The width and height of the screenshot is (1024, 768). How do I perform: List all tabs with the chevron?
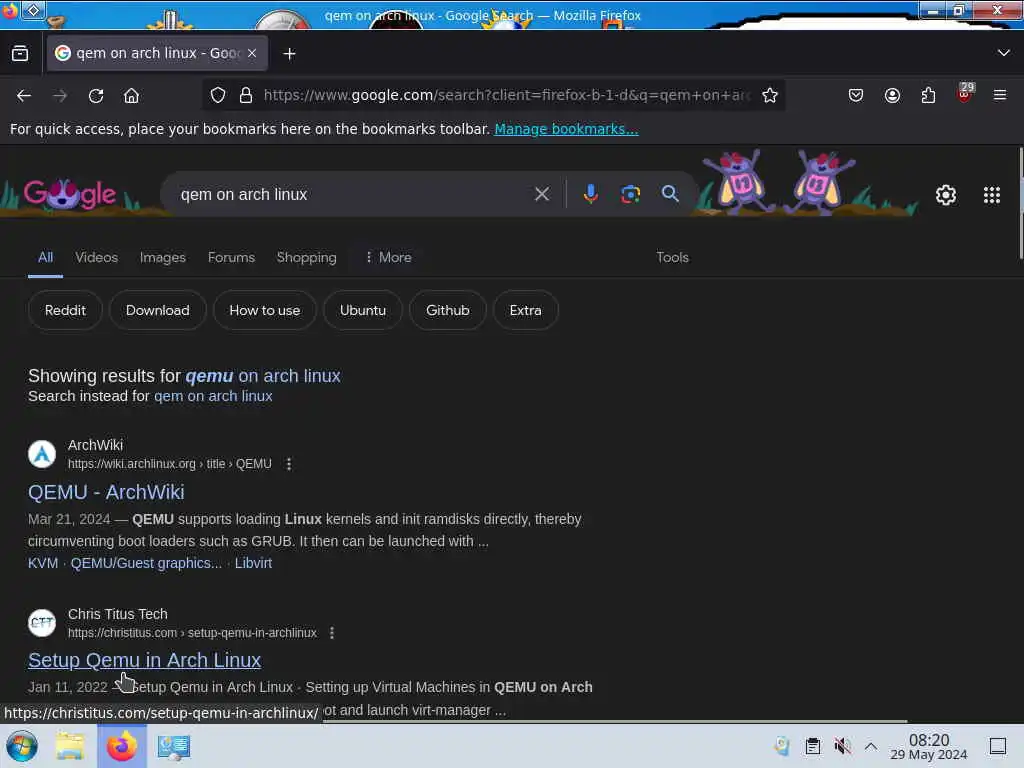1004,53
